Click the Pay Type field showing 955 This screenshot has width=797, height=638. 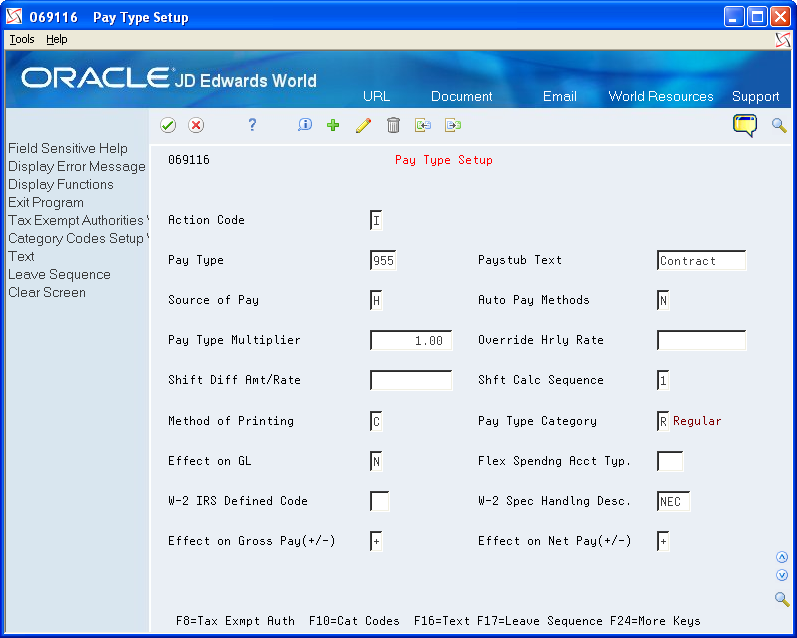383,260
